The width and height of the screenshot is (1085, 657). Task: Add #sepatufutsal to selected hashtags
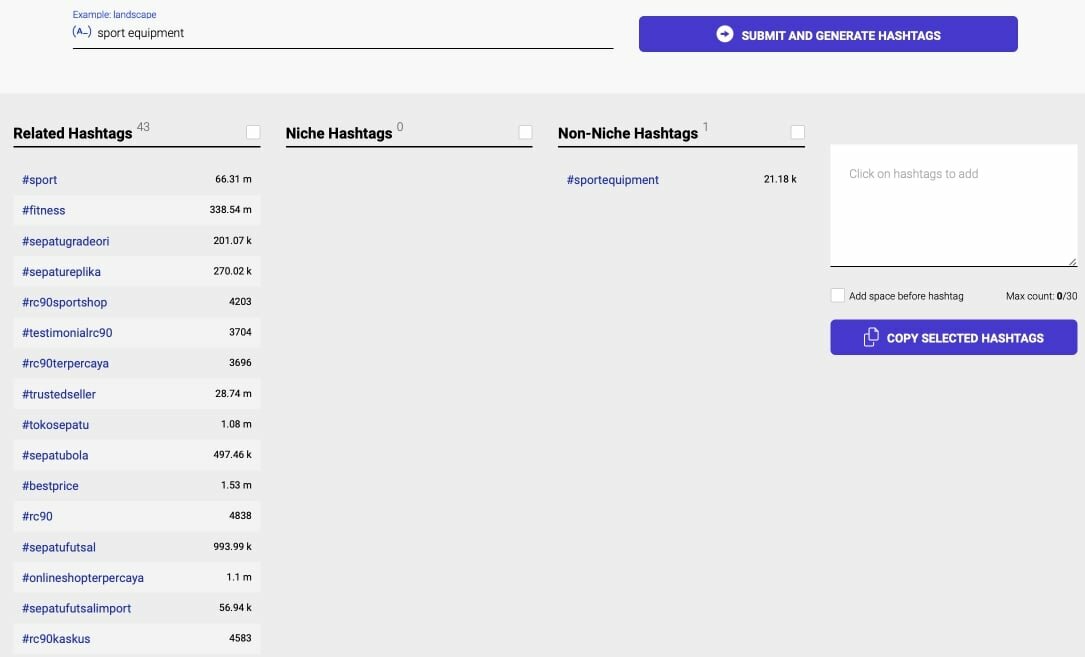[59, 547]
